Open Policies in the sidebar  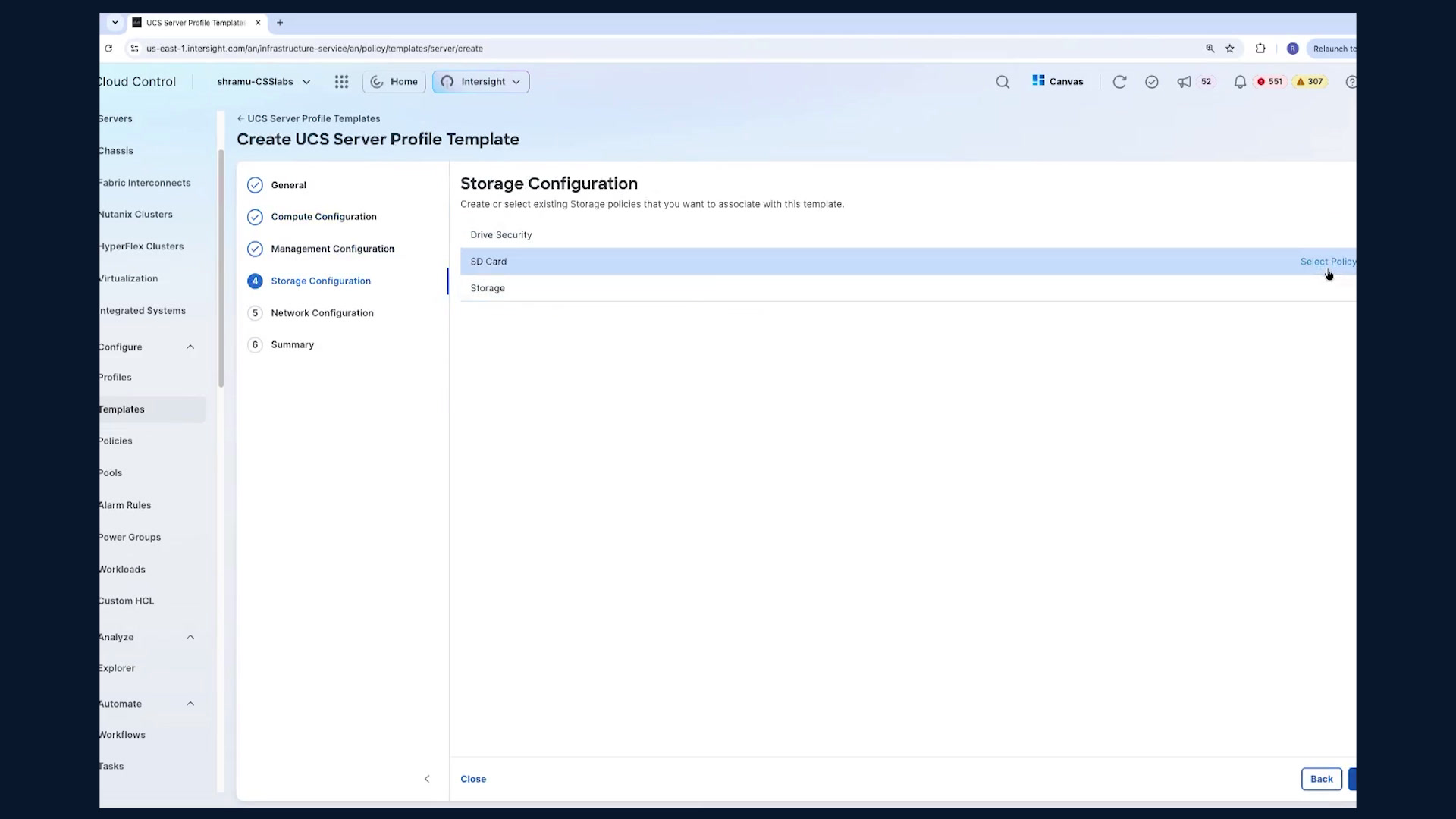116,441
